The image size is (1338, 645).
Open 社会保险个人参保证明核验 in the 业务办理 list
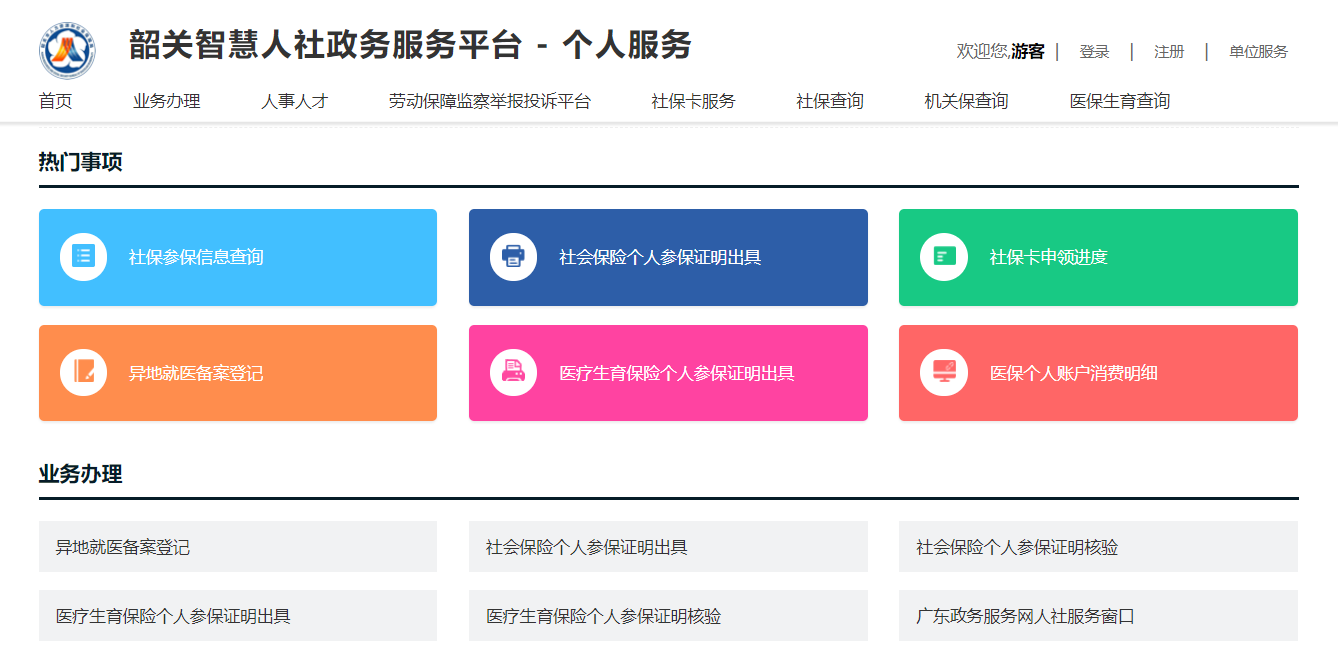pyautogui.click(x=1017, y=547)
